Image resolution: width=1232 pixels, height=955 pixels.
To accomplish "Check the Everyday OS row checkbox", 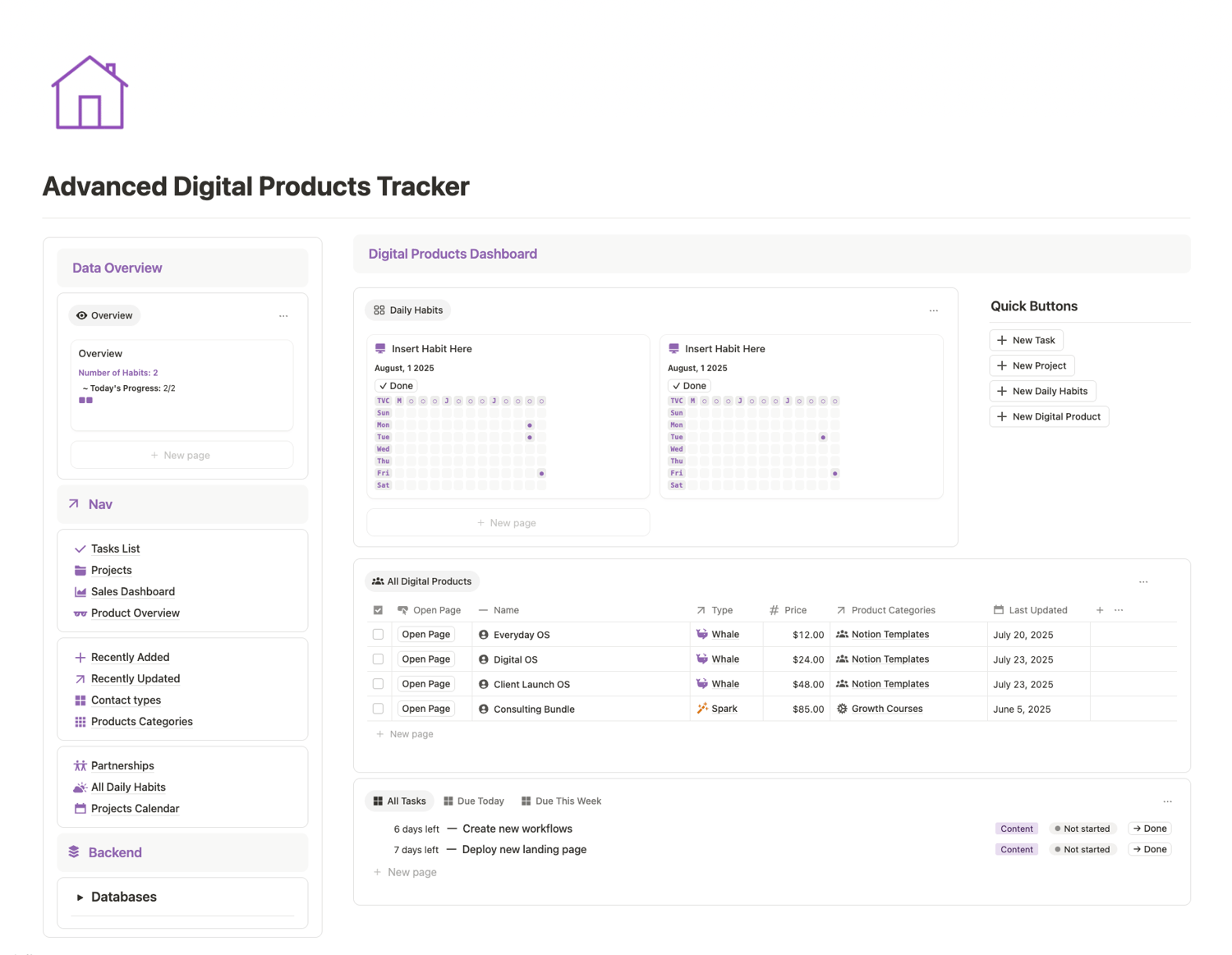I will click(x=378, y=635).
